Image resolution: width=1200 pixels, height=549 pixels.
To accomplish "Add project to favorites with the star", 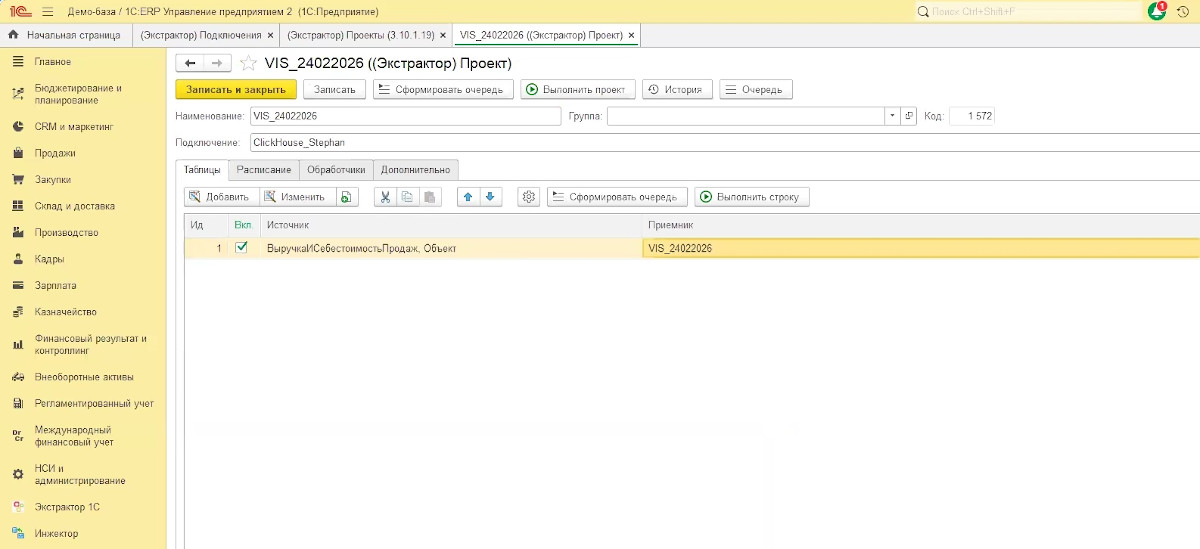I will 248,63.
